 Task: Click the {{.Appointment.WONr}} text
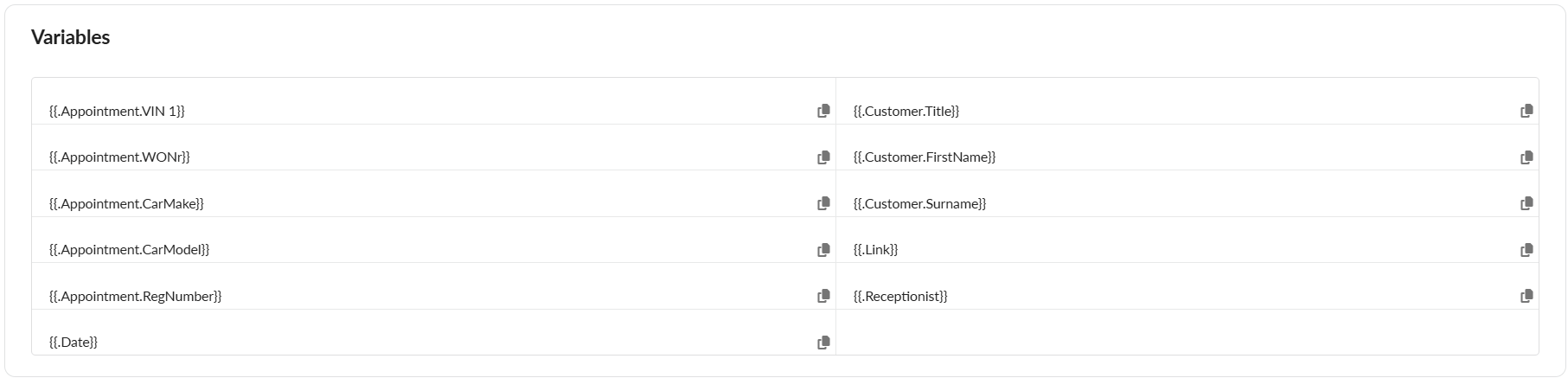pyautogui.click(x=119, y=157)
